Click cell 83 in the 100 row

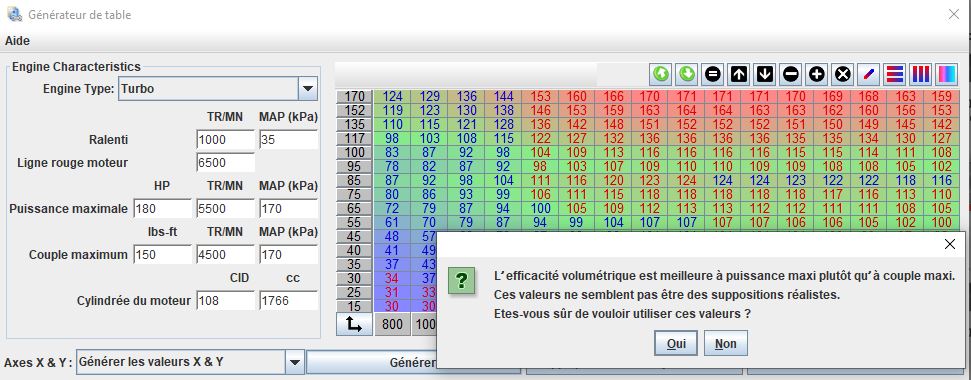coord(393,152)
